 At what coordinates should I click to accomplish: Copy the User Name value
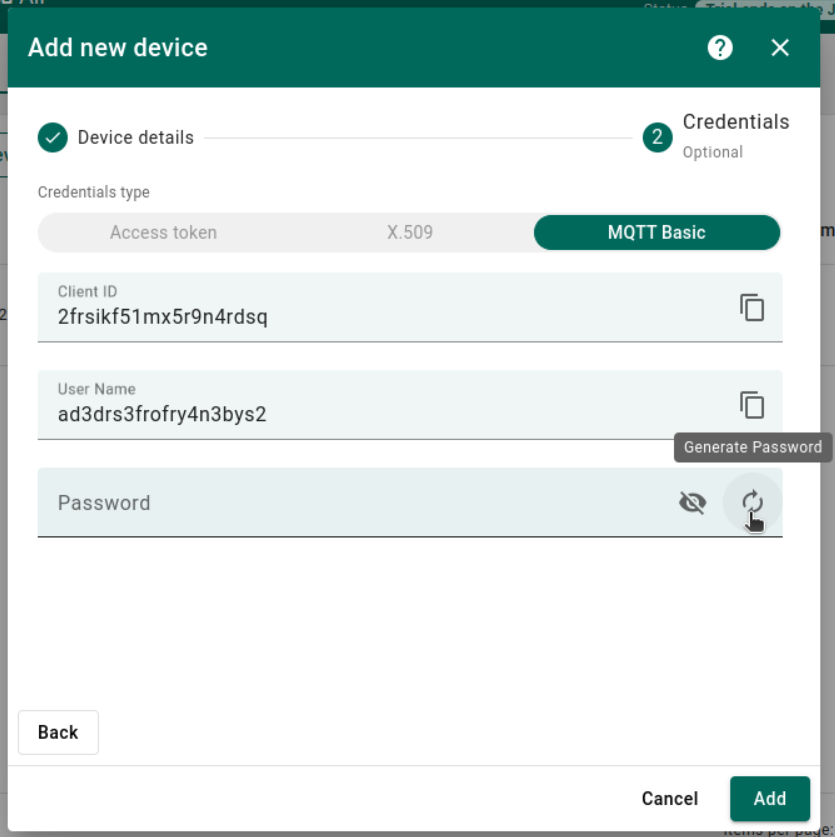point(752,405)
